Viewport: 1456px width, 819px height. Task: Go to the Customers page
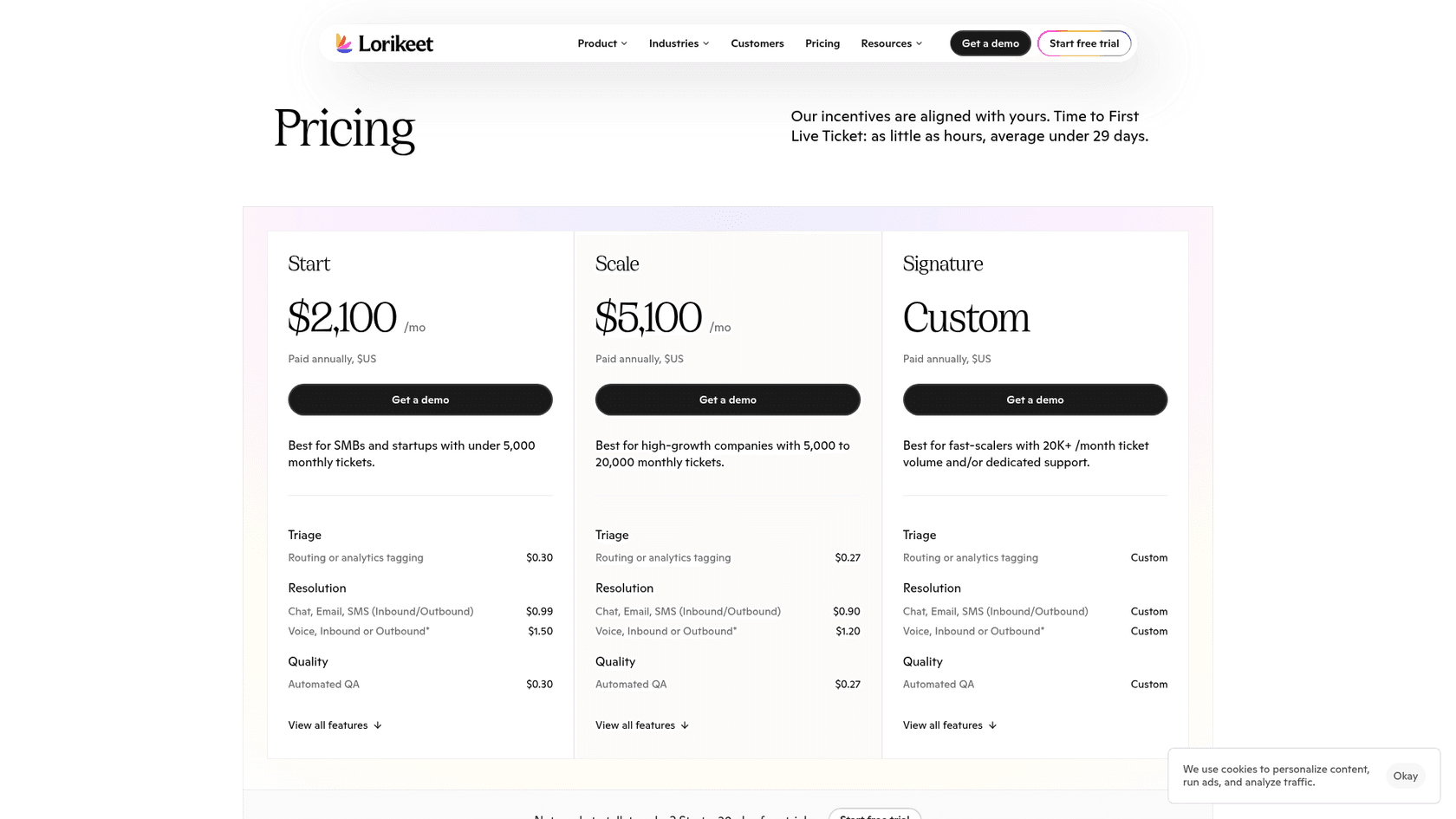[757, 43]
